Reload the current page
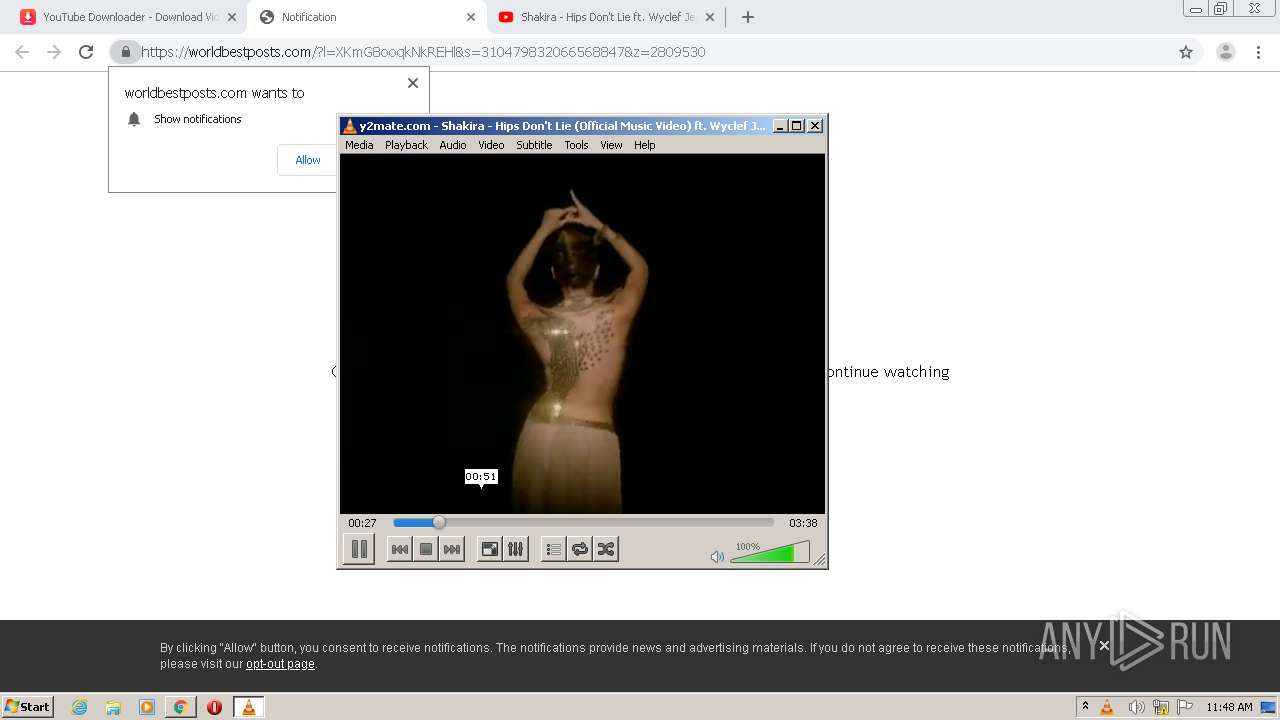 87,52
